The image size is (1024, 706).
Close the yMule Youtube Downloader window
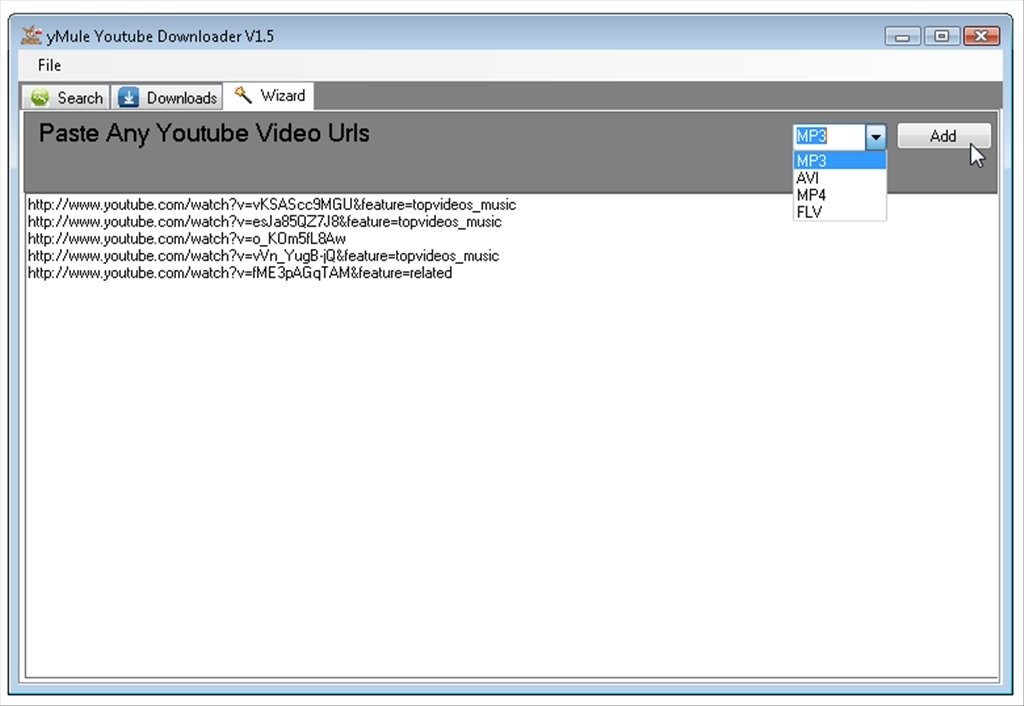click(982, 36)
